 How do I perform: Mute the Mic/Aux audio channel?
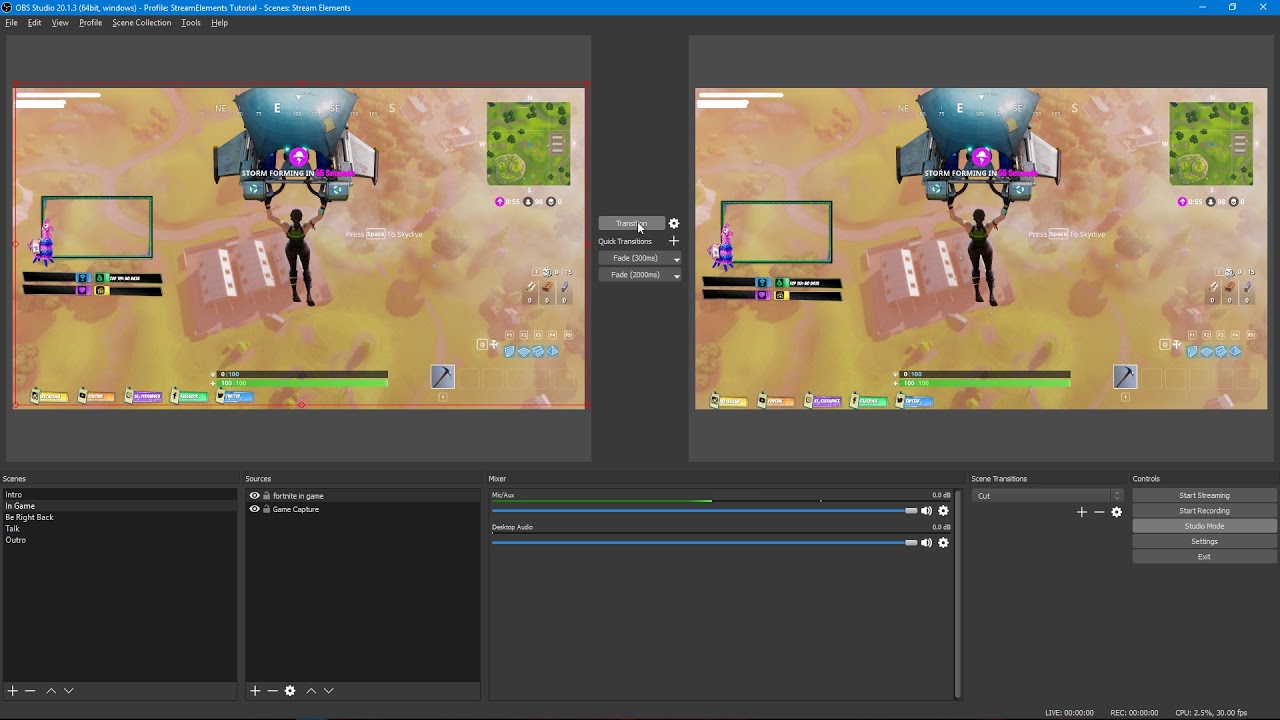[x=926, y=511]
